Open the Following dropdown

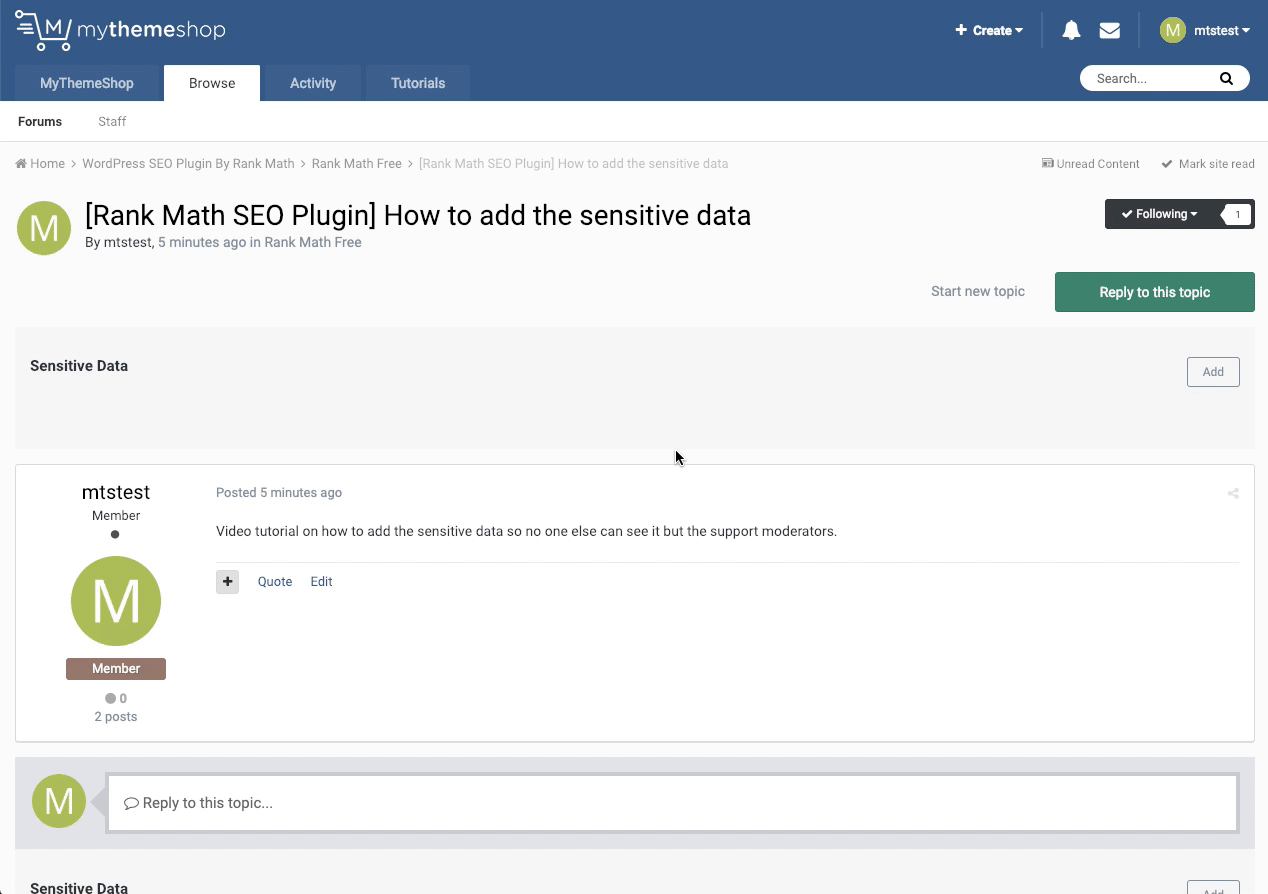1159,214
